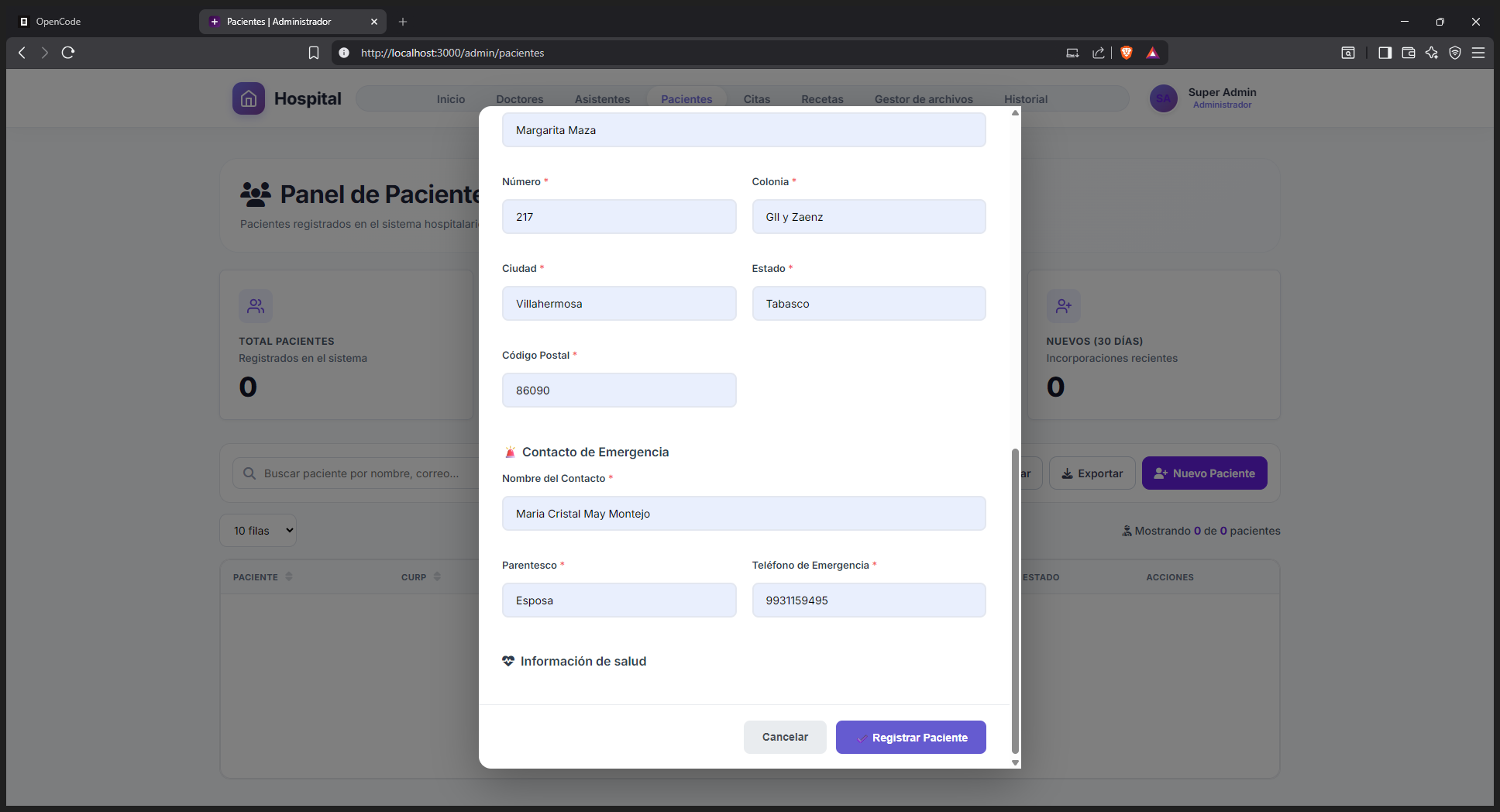Open a new browser tab

coord(403,22)
